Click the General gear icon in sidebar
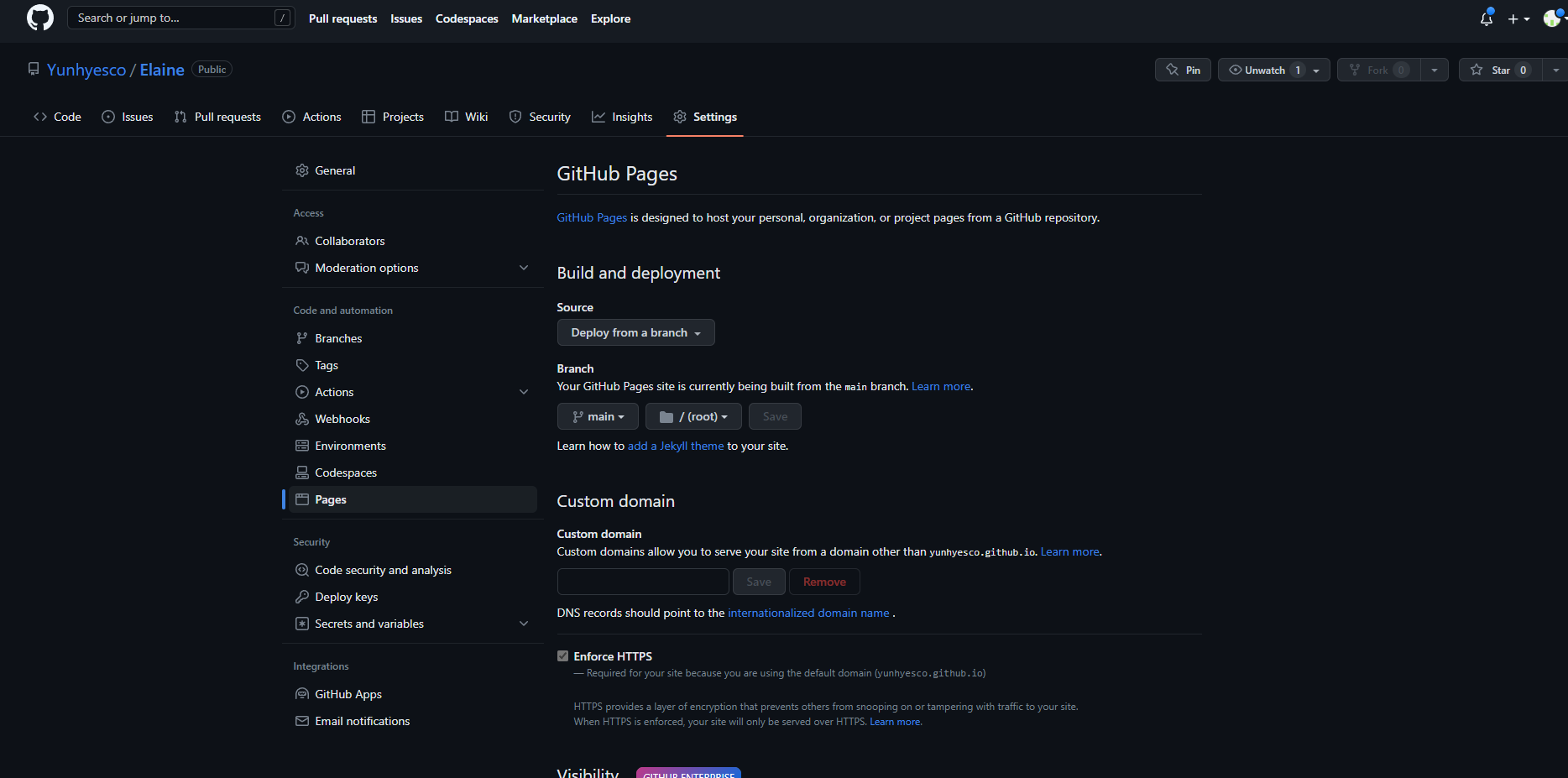1568x778 pixels. pyautogui.click(x=302, y=170)
